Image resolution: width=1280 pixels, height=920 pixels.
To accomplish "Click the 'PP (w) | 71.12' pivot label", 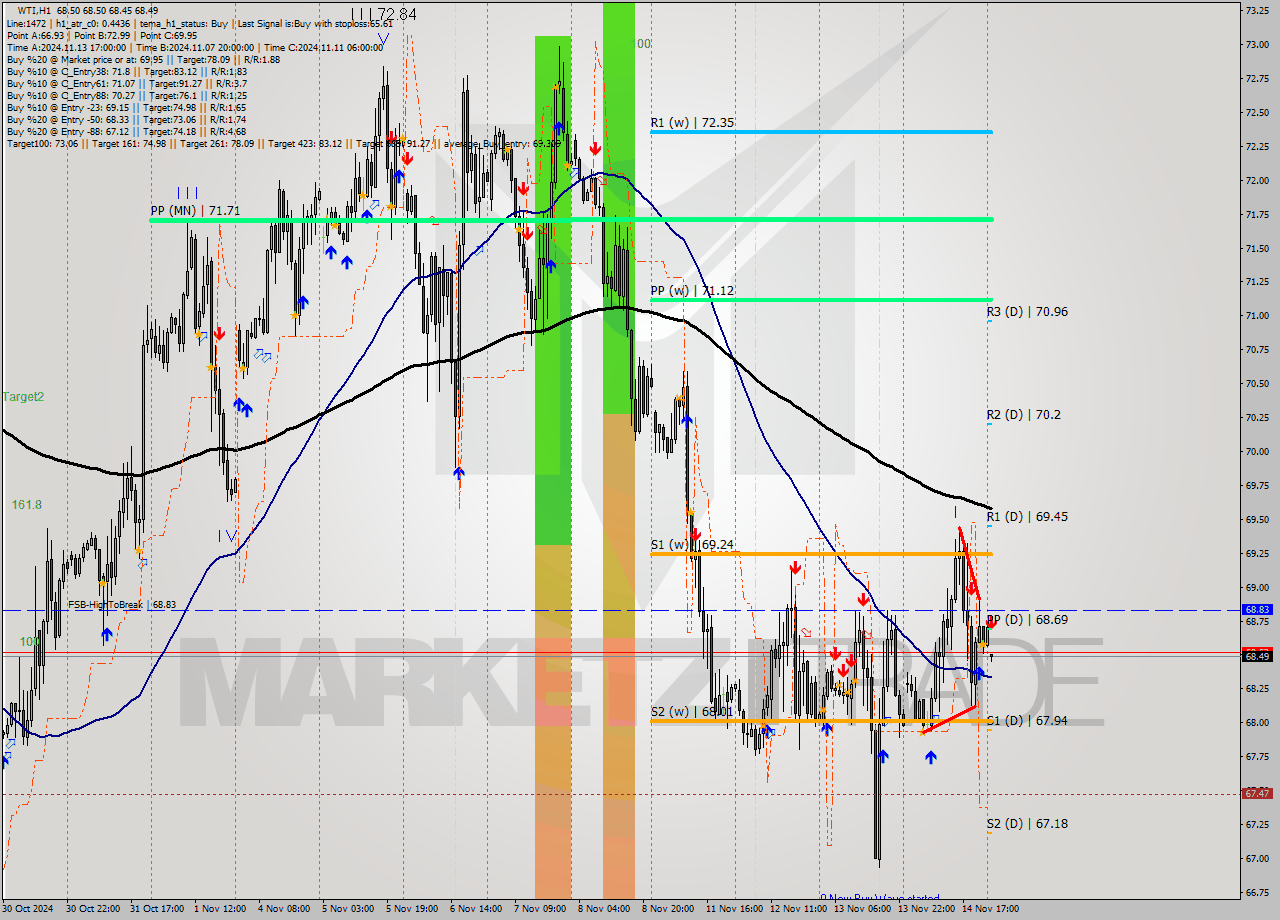I will [692, 291].
